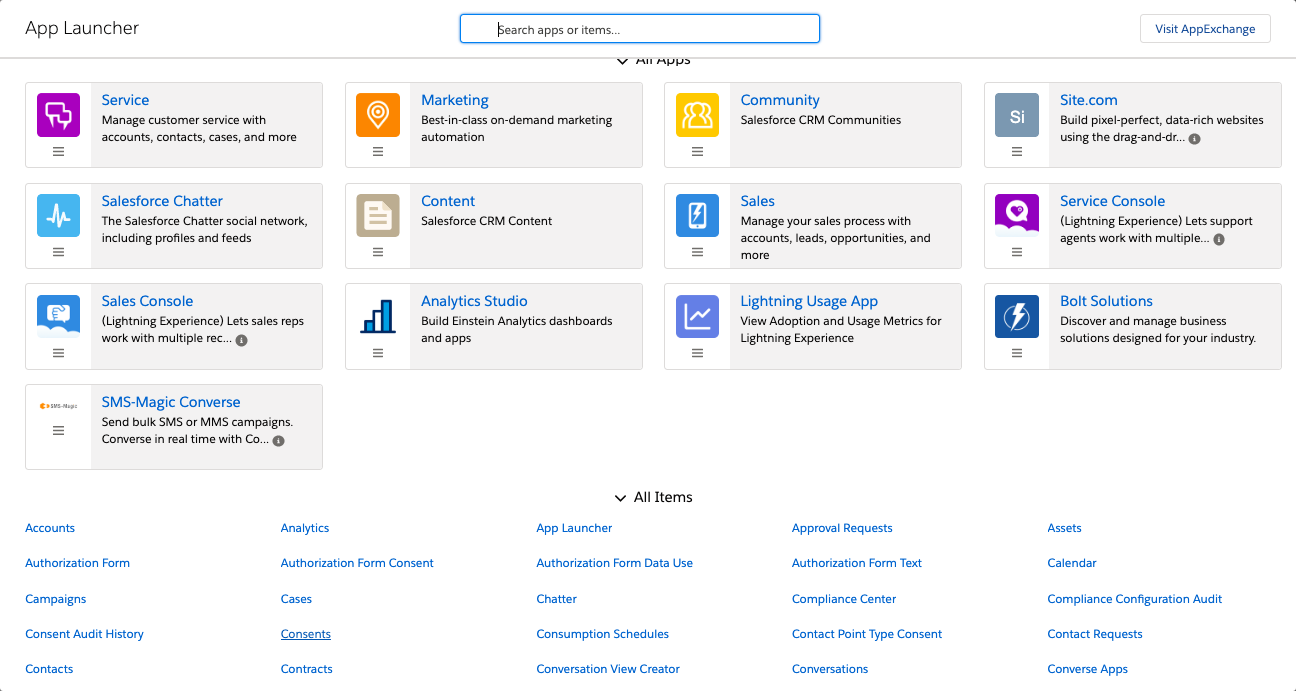The height and width of the screenshot is (691, 1296).
Task: Open the Authorization Form item
Action: (77, 563)
